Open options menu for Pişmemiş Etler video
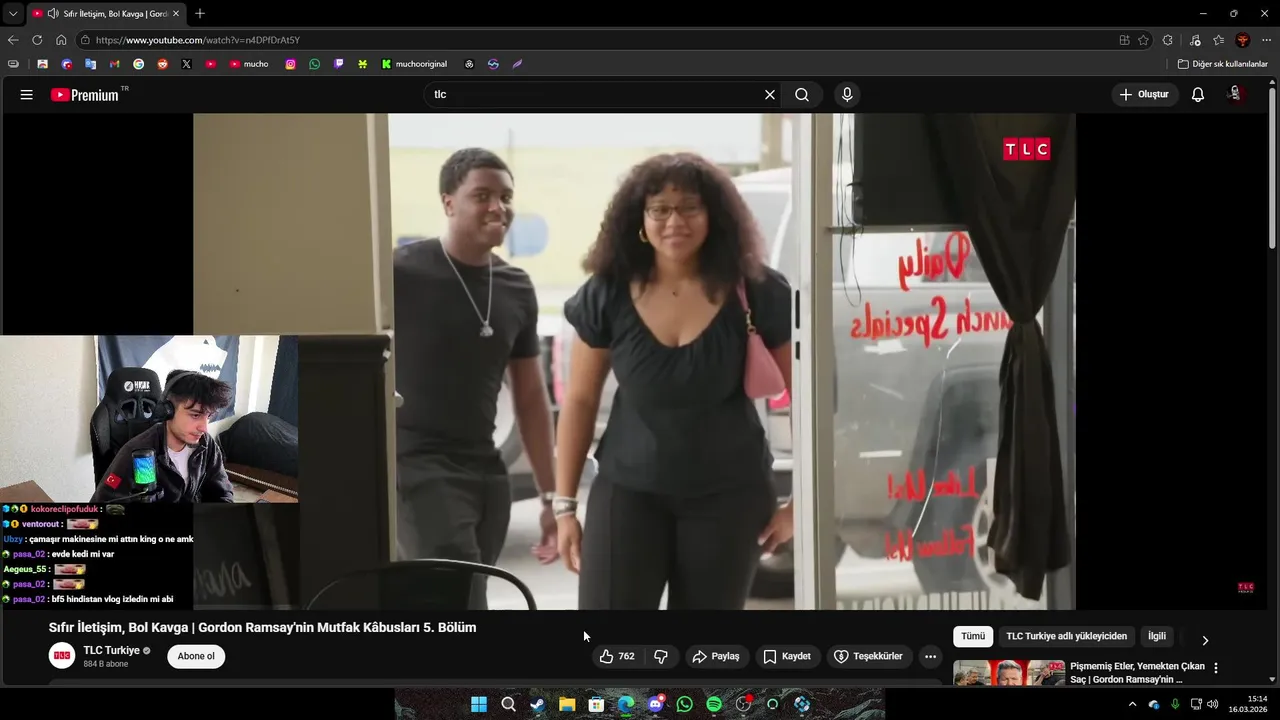Image resolution: width=1280 pixels, height=720 pixels. tap(1216, 668)
